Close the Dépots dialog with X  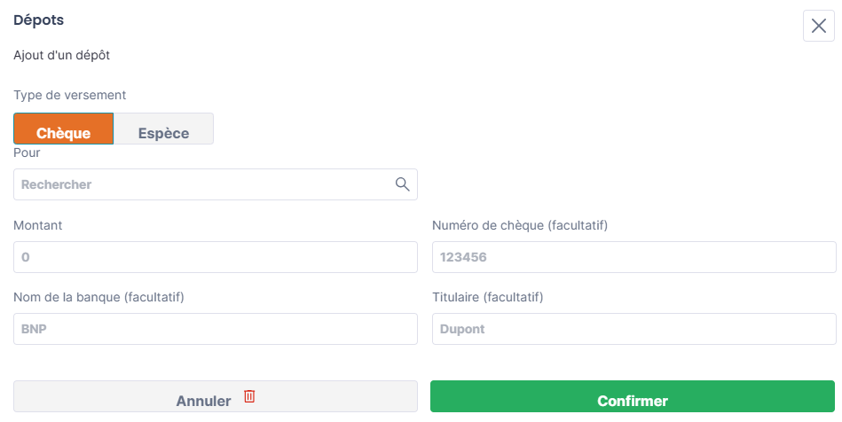[x=818, y=25]
